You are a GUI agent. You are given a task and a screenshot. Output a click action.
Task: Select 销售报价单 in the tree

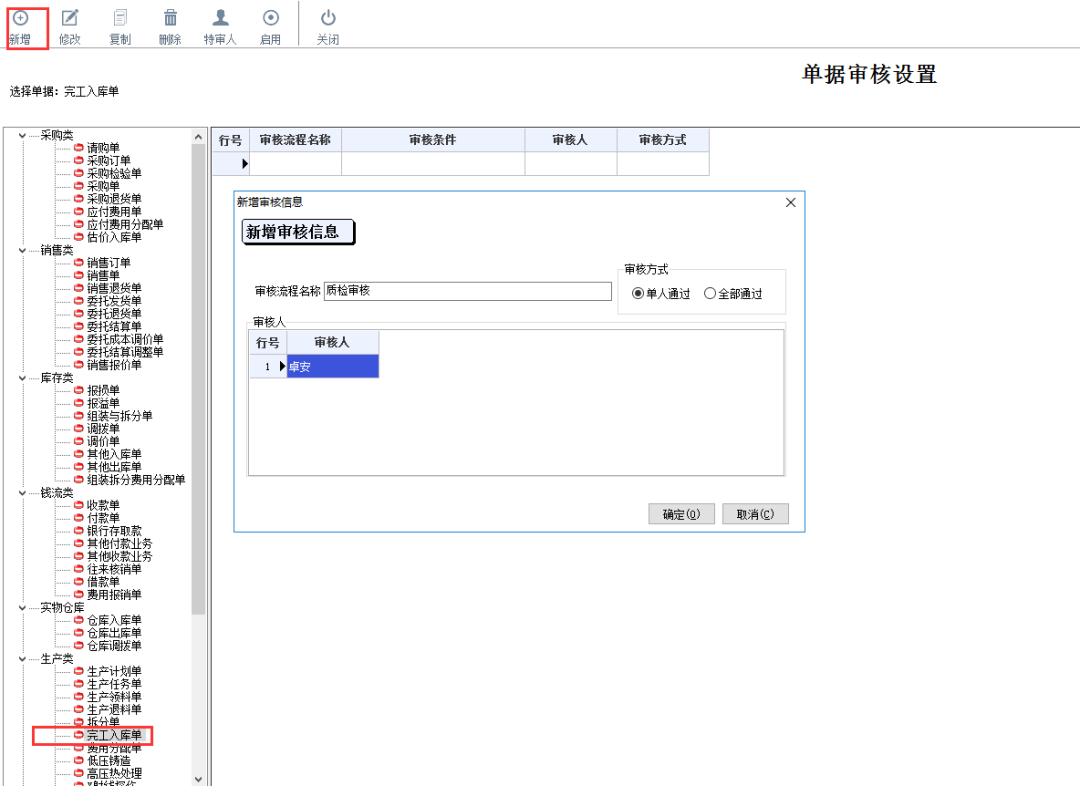coord(114,365)
